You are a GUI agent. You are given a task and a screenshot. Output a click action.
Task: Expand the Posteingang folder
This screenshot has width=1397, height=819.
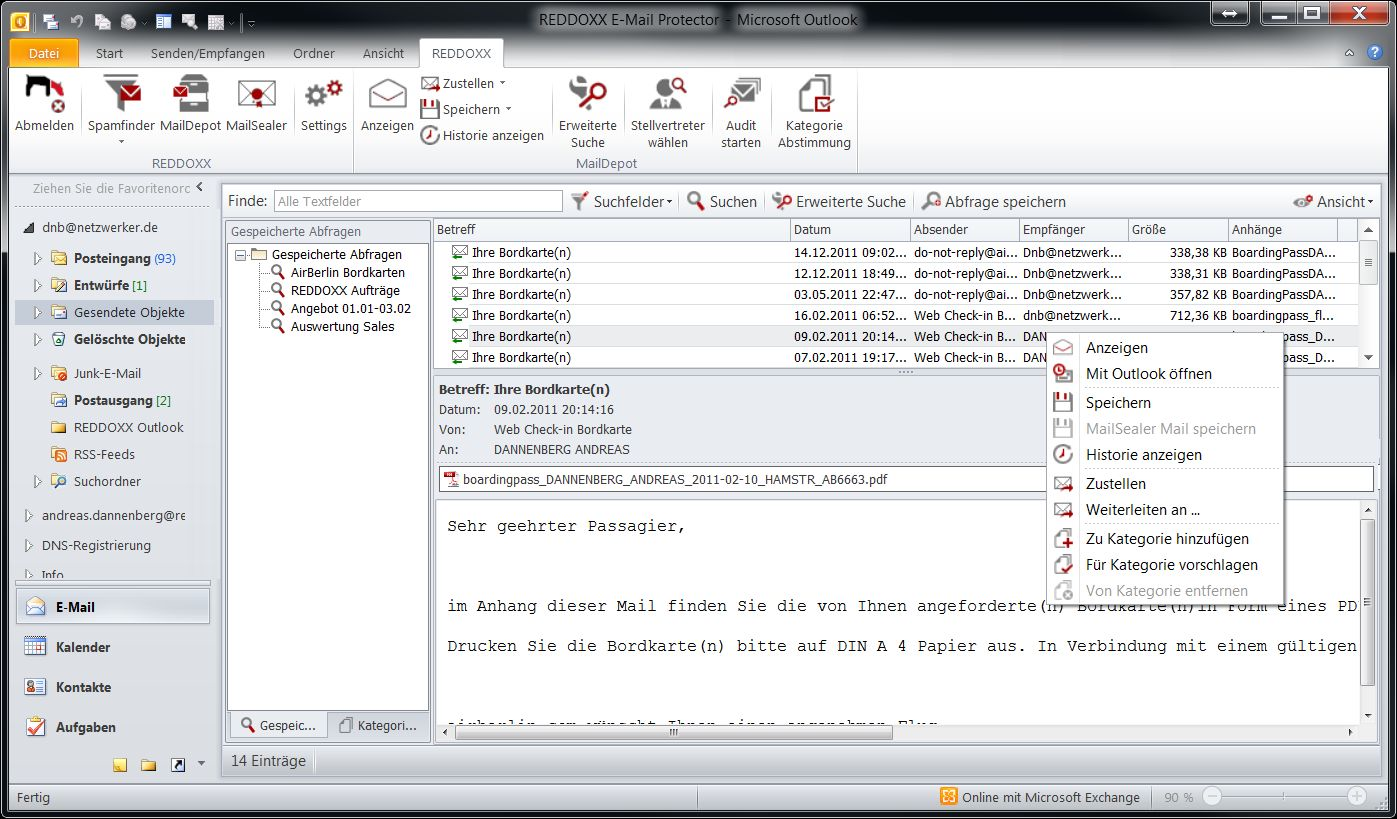[x=38, y=258]
